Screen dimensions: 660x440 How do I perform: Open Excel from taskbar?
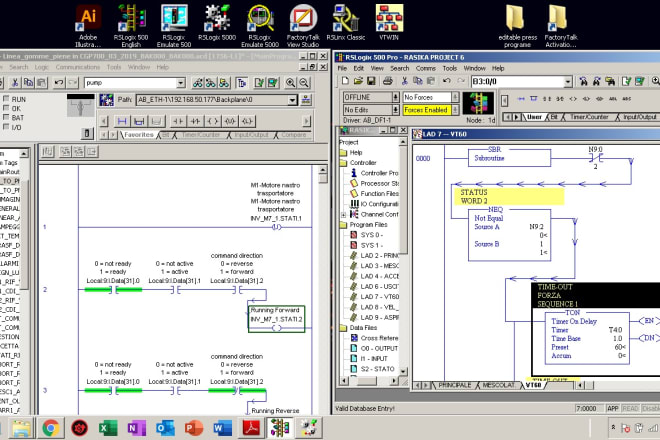pyautogui.click(x=108, y=429)
